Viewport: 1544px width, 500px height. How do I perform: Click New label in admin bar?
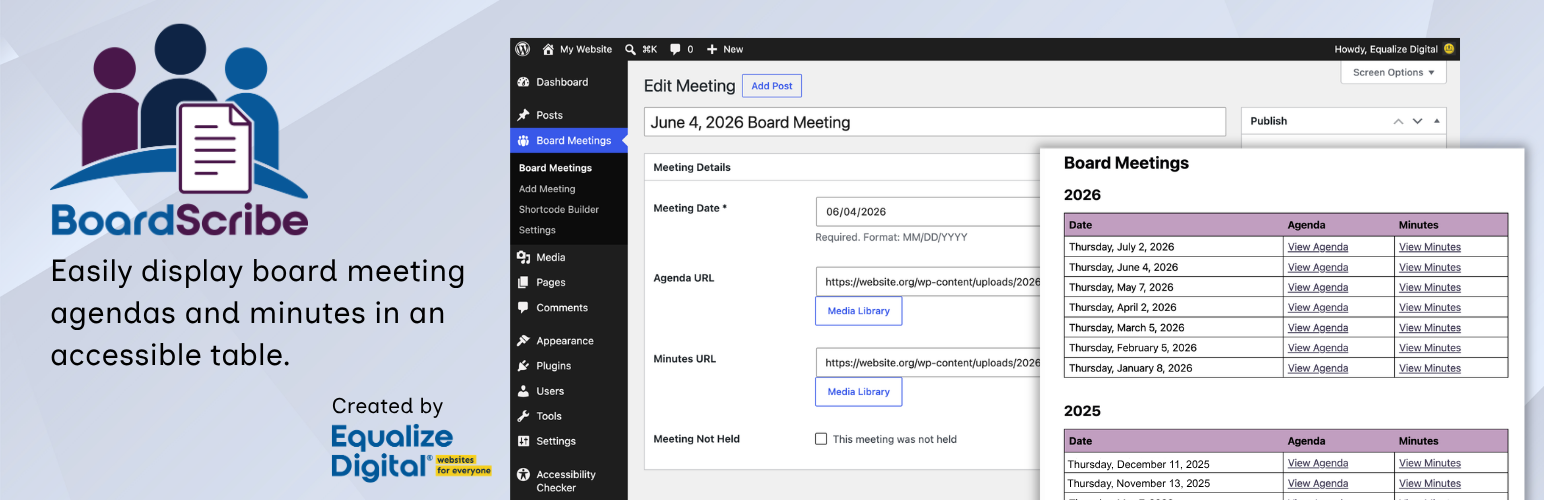tap(733, 49)
